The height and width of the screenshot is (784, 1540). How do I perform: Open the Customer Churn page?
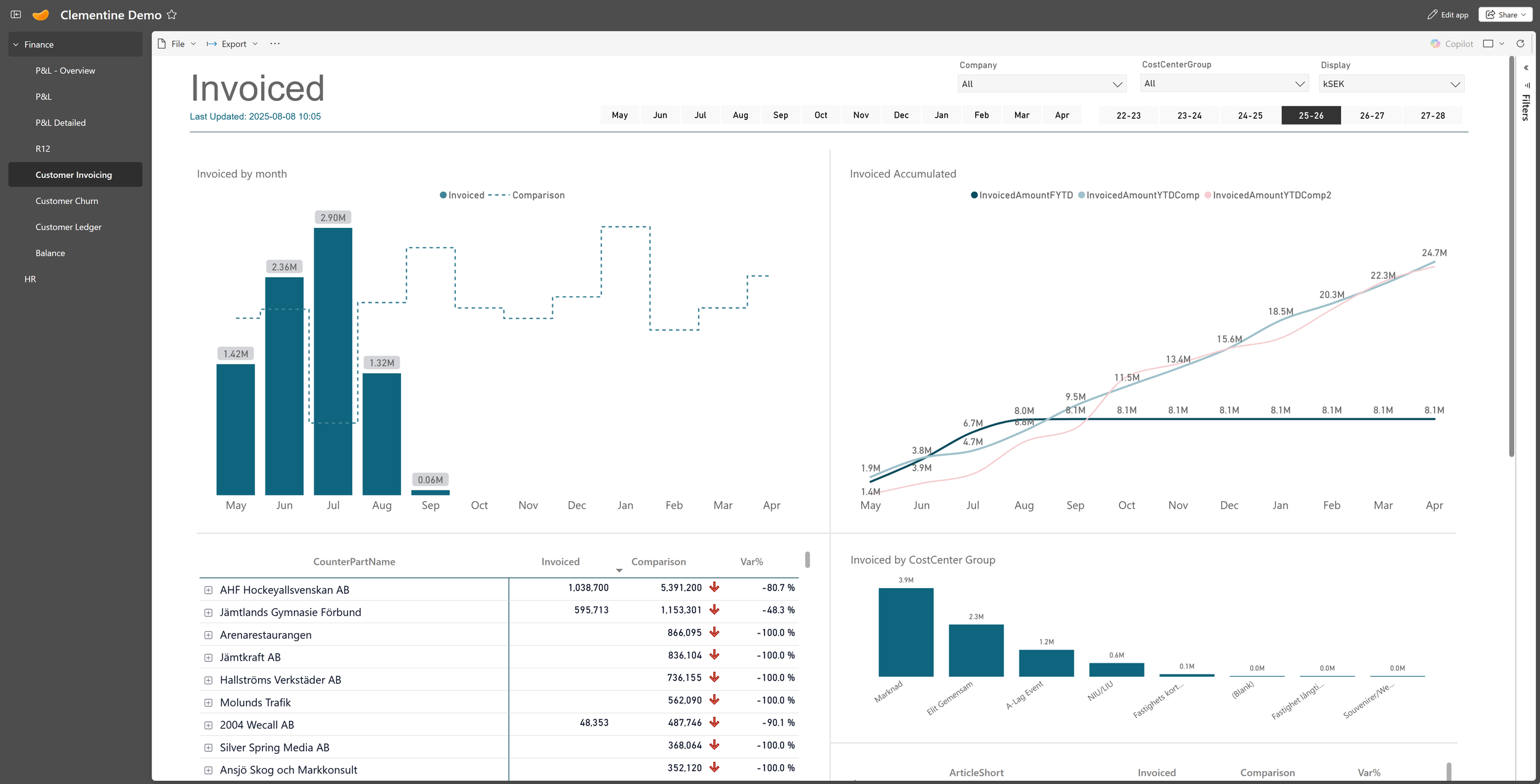[x=67, y=201]
